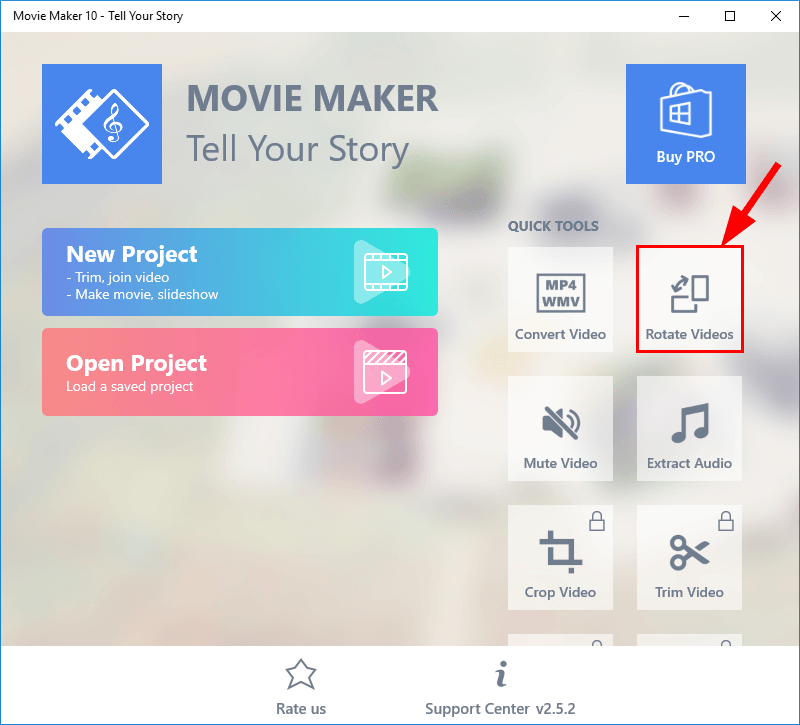Maximize the Movie Maker window
Viewport: 800px width, 725px height.
tap(730, 16)
